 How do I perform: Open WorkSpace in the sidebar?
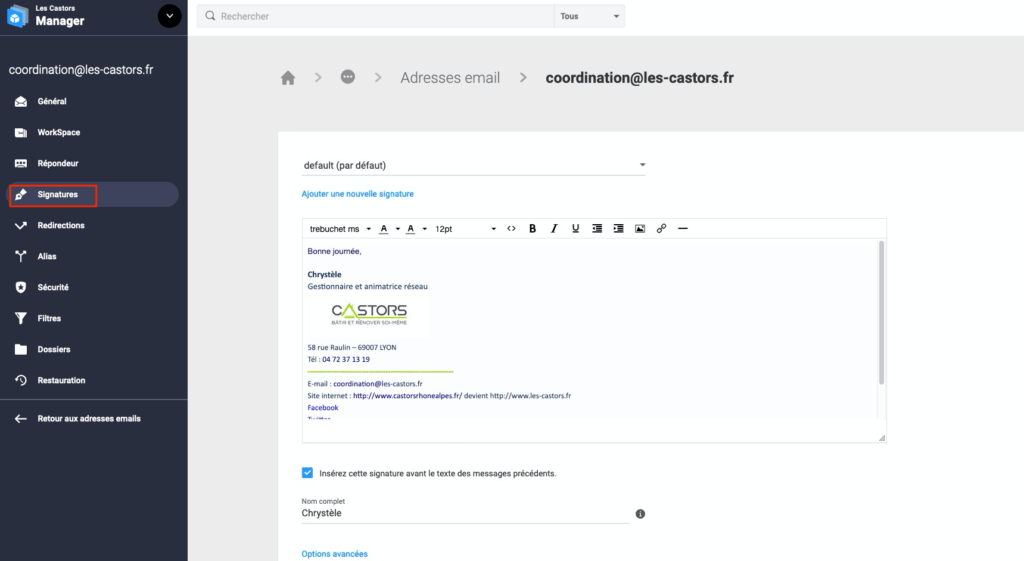[93, 133]
